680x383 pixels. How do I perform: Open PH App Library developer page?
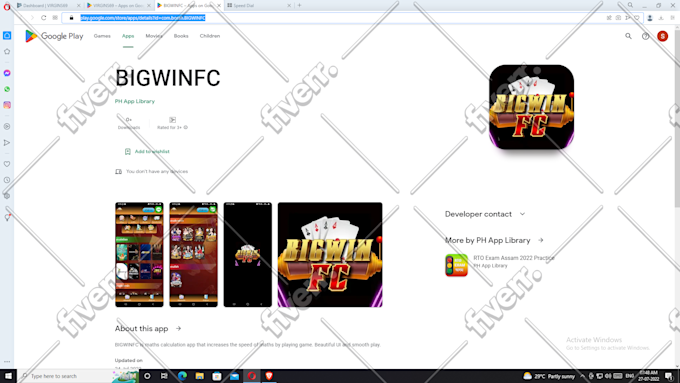[134, 101]
